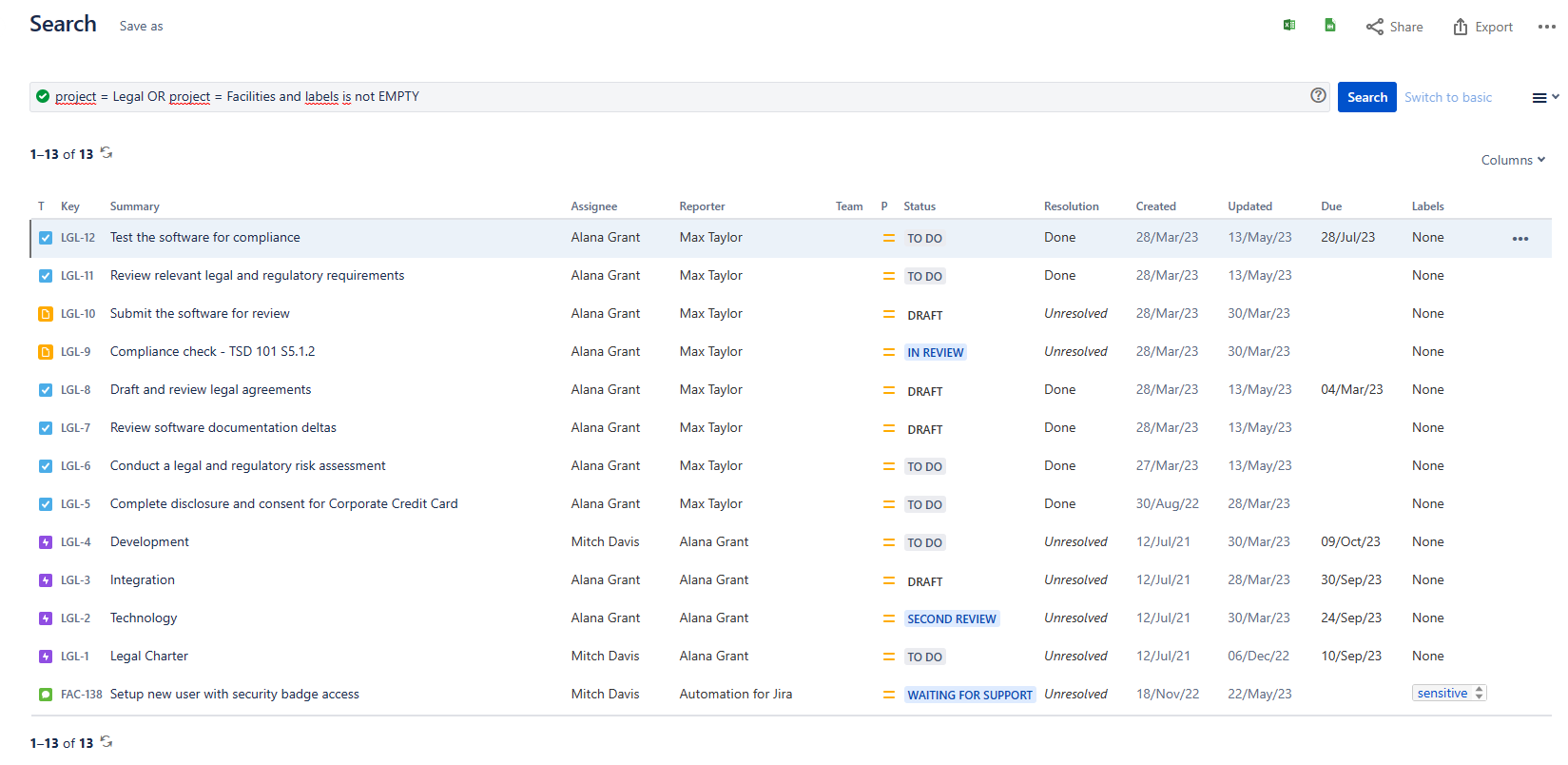This screenshot has width=1568, height=765.
Task: Sort by the Status column header
Action: pyautogui.click(x=920, y=206)
